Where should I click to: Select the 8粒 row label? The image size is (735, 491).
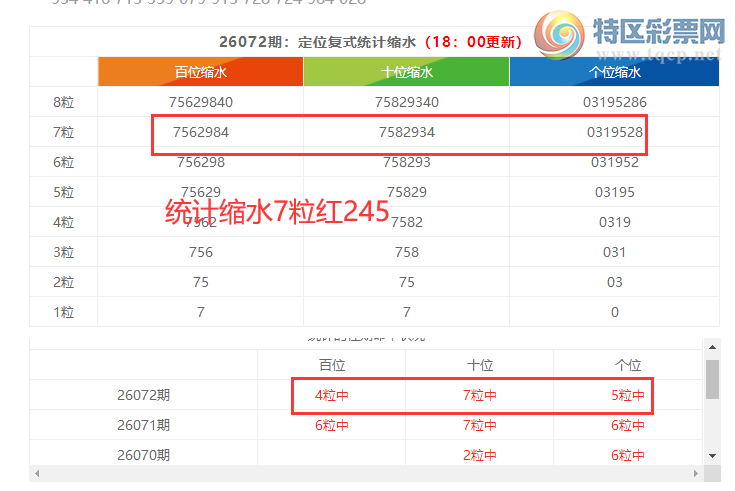tap(63, 102)
